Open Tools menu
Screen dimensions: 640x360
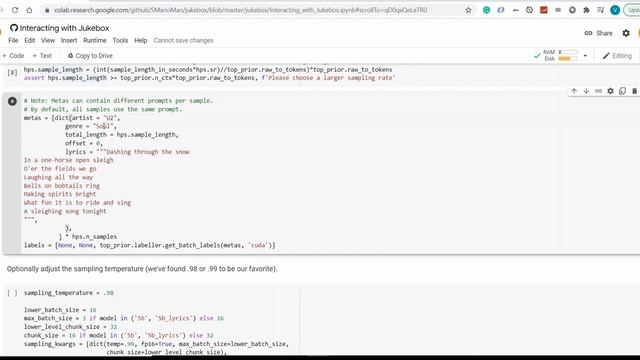click(120, 40)
